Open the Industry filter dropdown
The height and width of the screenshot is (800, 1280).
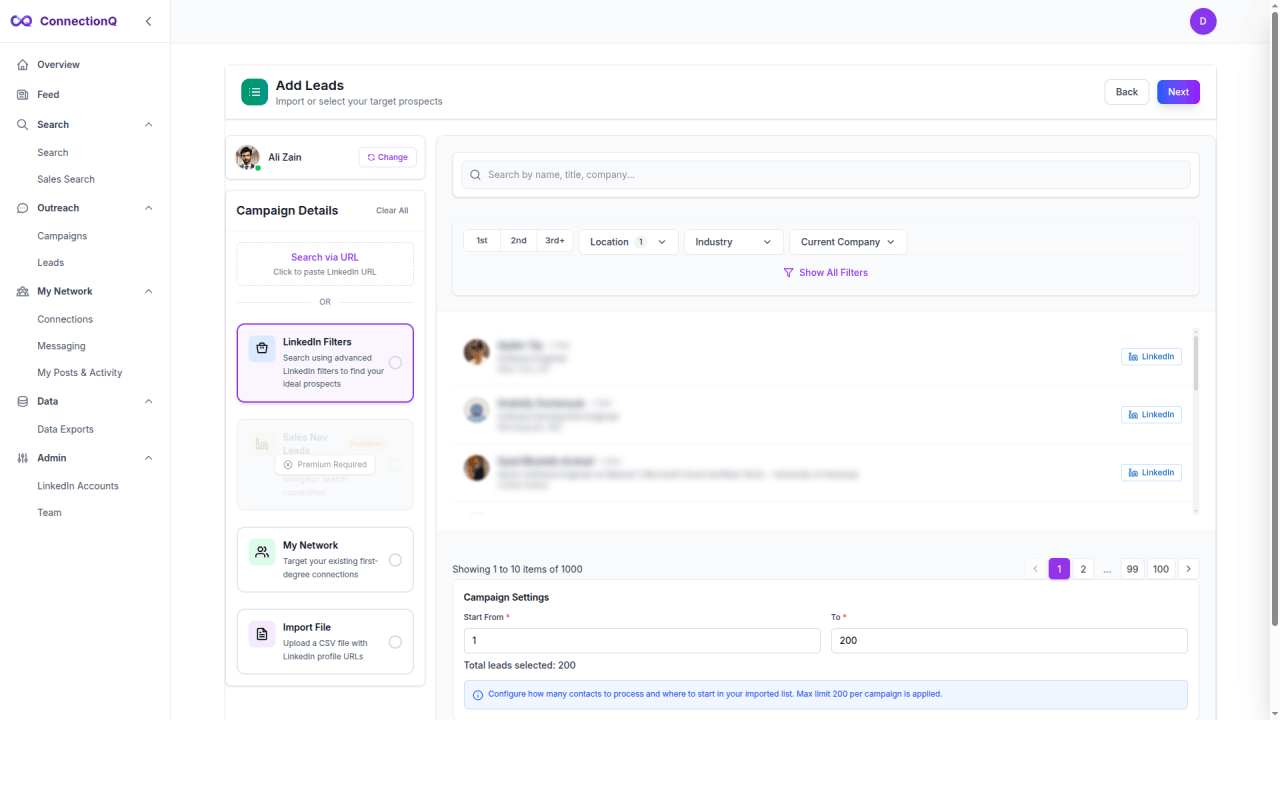(733, 241)
